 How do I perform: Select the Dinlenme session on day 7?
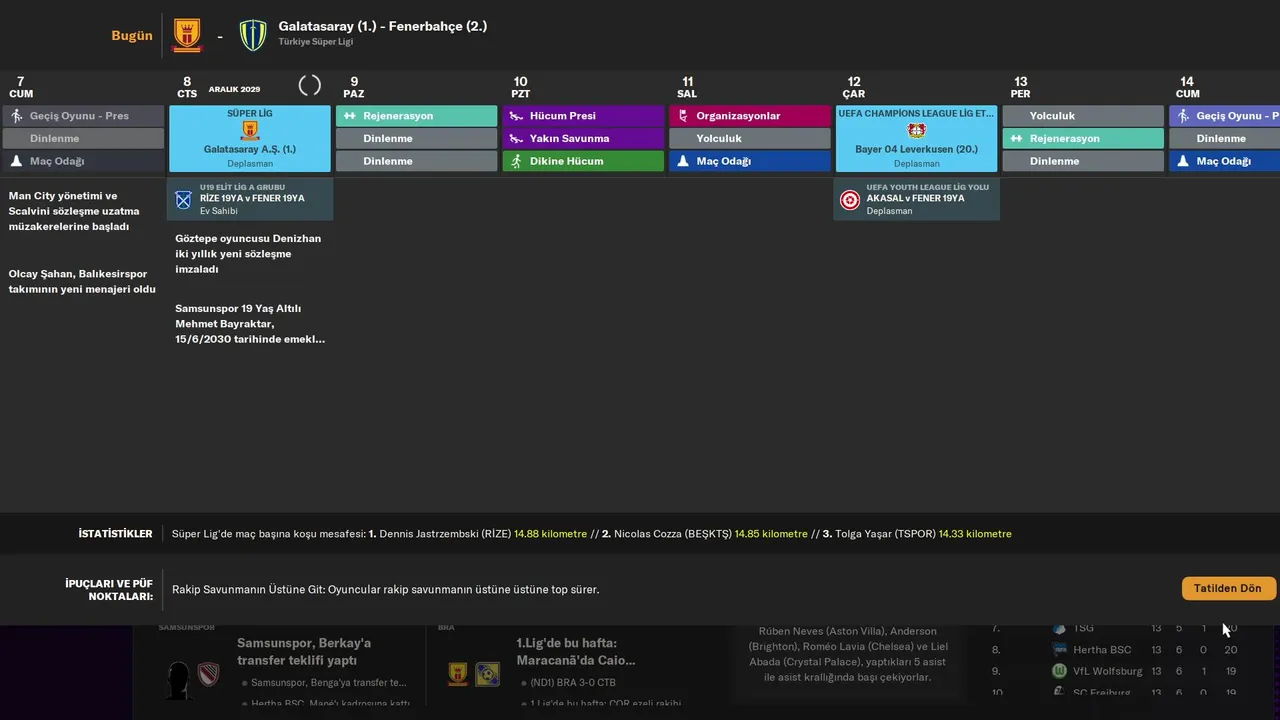pos(83,139)
